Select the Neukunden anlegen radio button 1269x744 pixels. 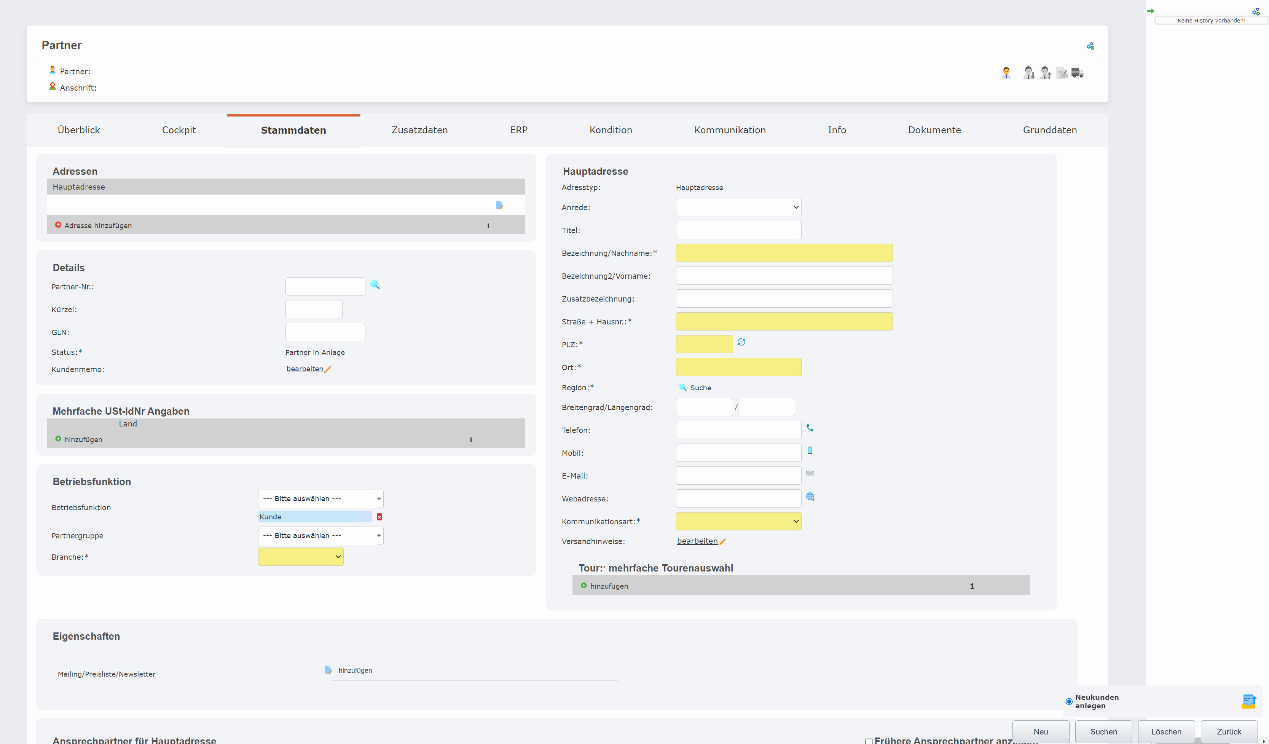coord(1069,701)
